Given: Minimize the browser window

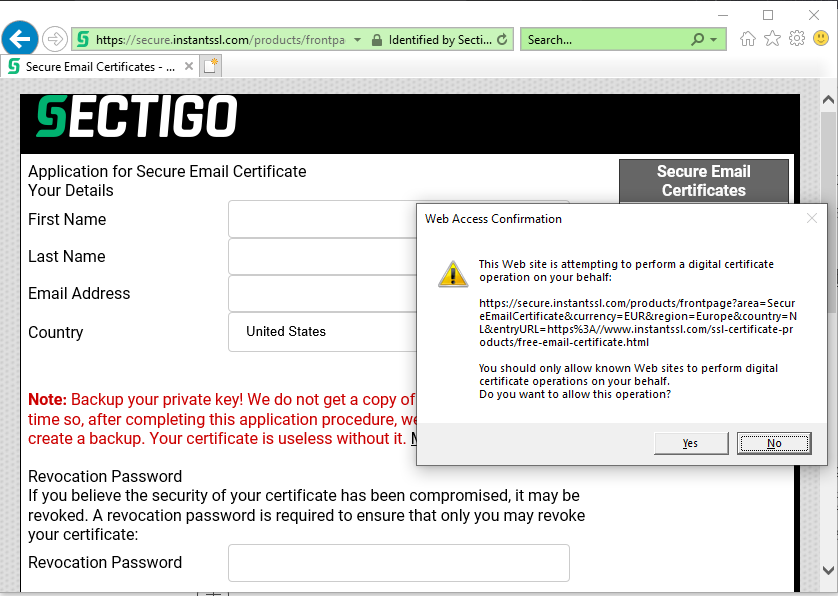Looking at the screenshot, I should click(723, 15).
